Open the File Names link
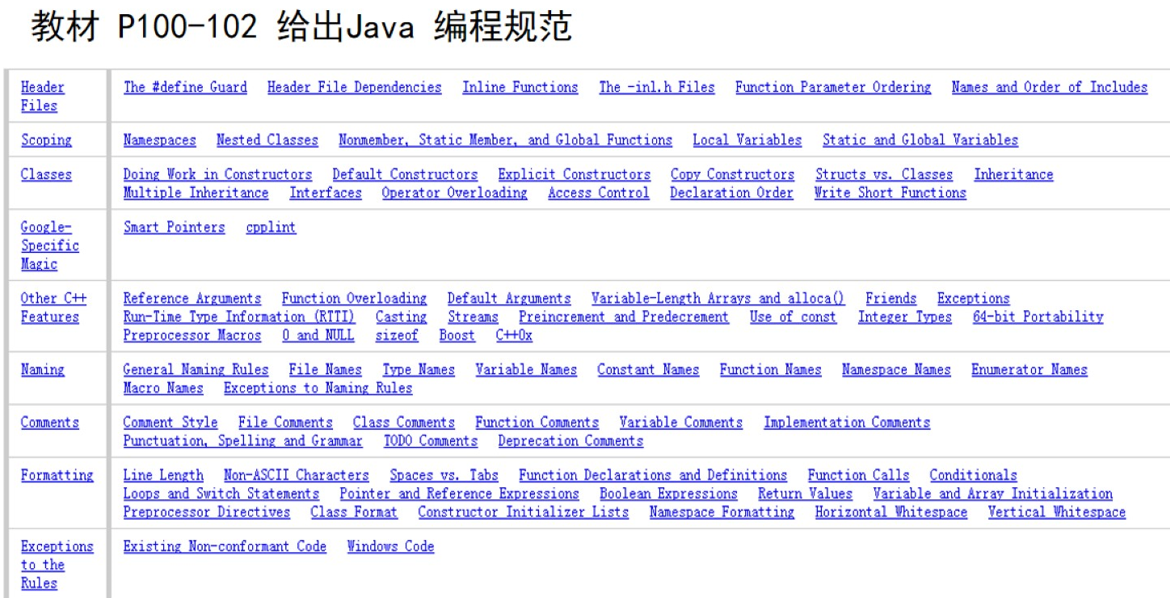 325,370
